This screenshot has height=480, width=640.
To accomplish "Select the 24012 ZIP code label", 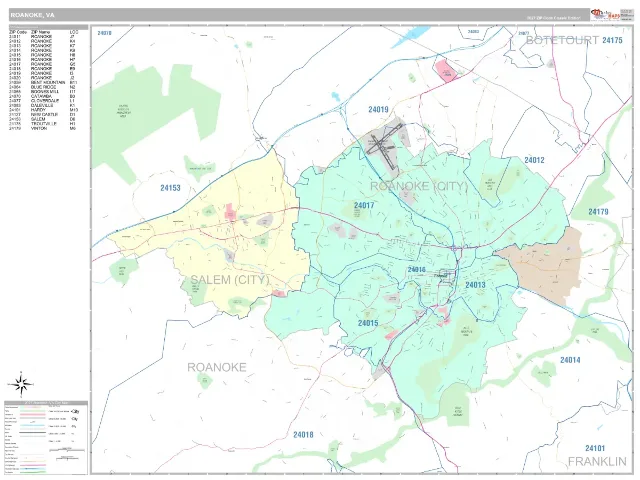I will (534, 160).
